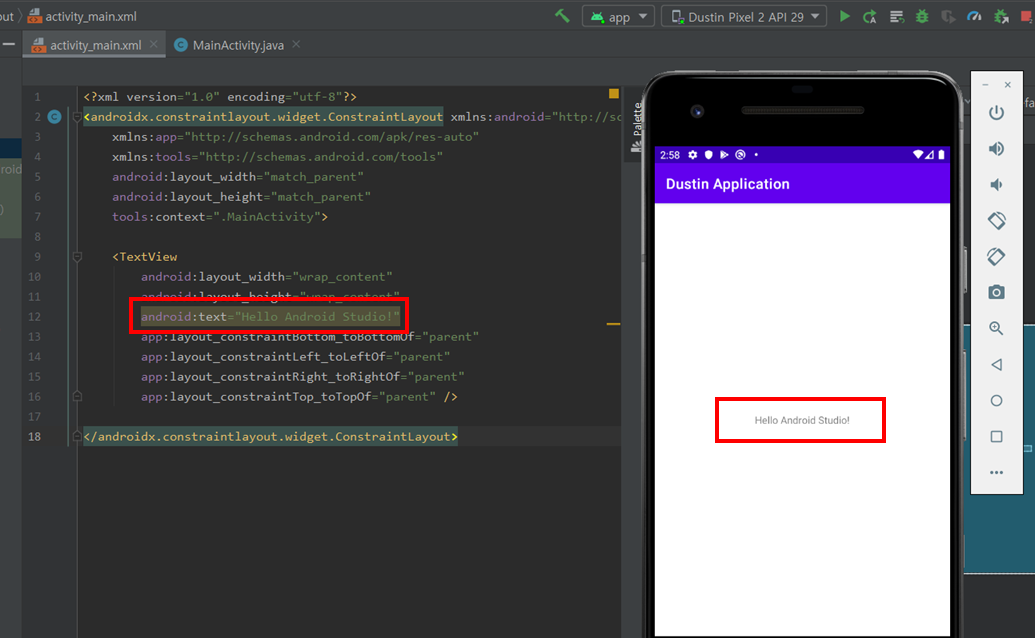Screen dimensions: 1035x638
Task: Click the emulator Zoom magnifier icon
Action: 996,329
